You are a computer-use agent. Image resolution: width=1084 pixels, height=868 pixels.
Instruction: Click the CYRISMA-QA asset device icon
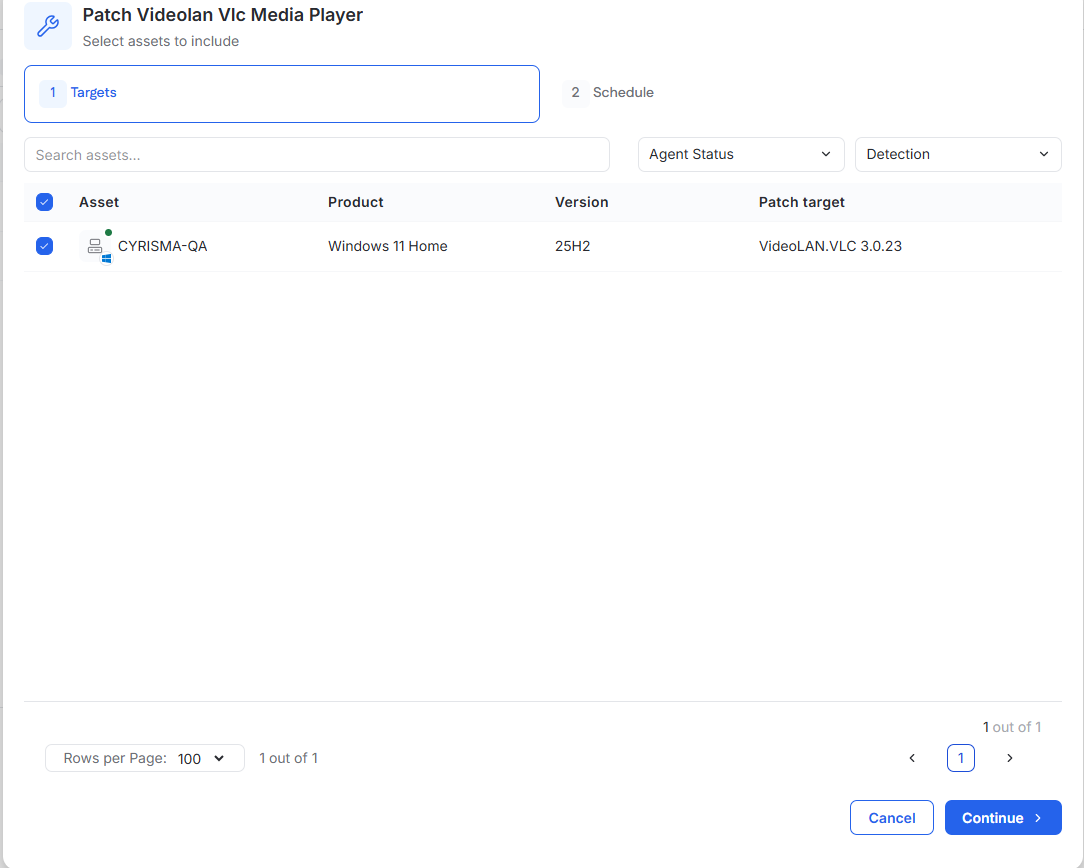pos(95,246)
